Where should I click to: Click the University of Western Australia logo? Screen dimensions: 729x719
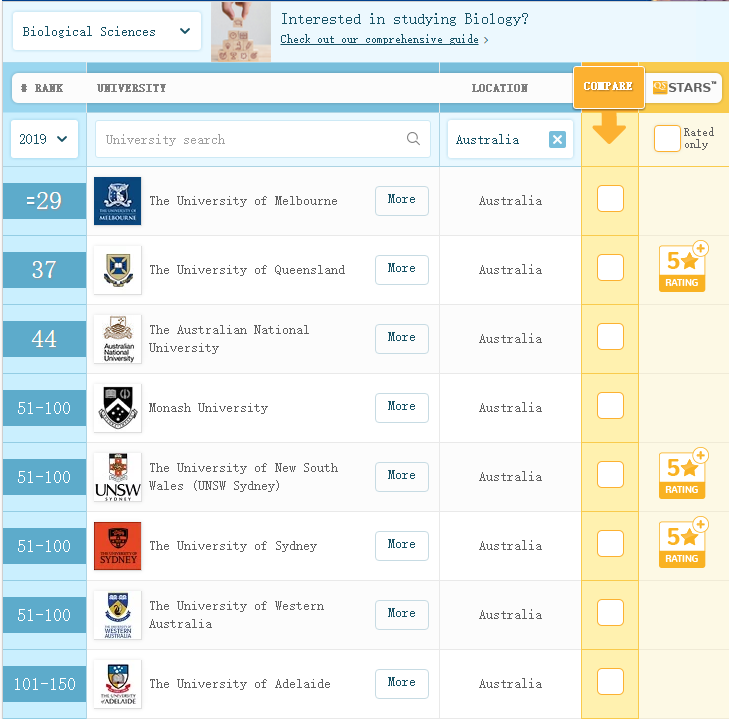(117, 615)
